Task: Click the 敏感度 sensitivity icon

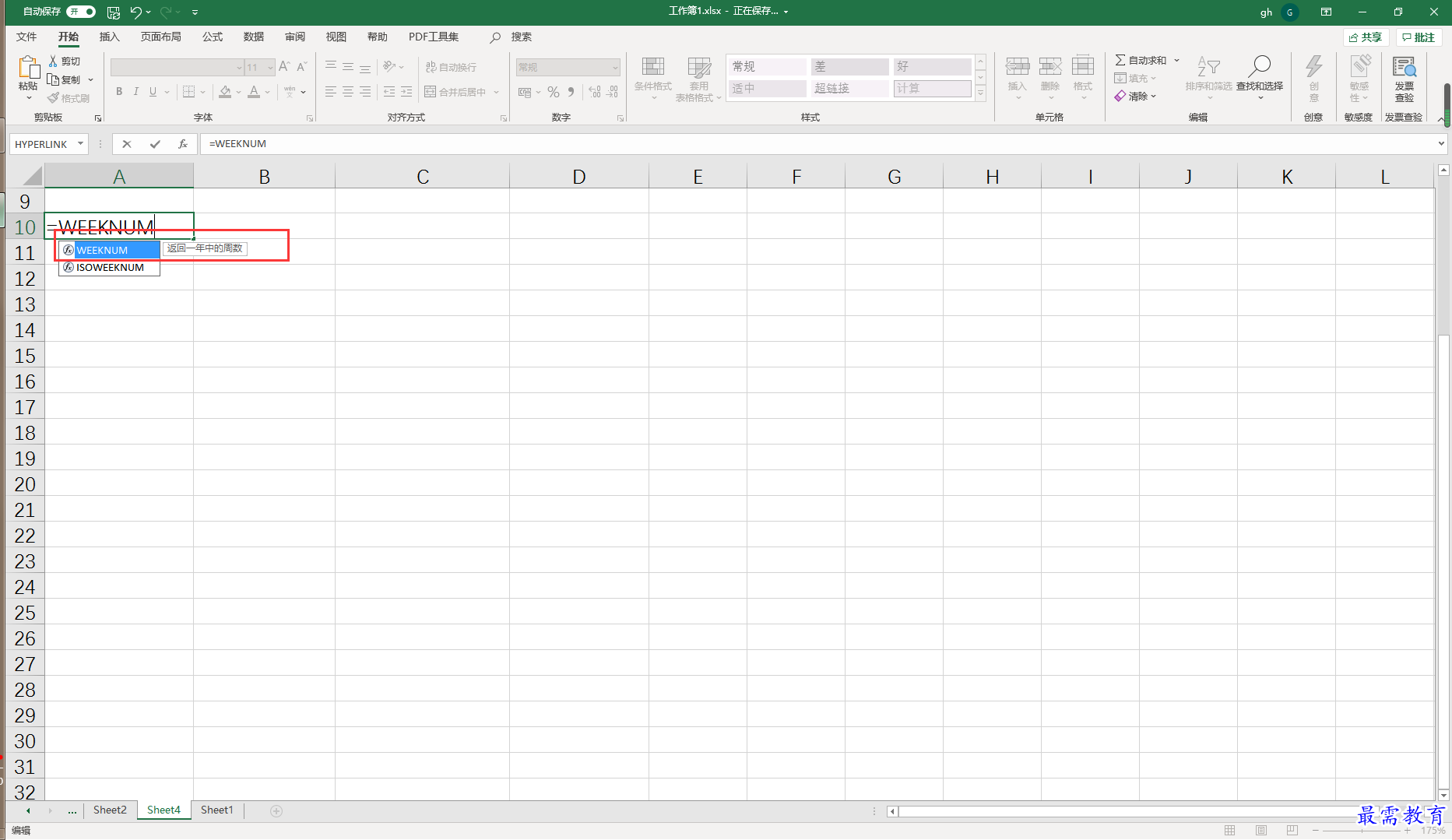Action: [x=1359, y=66]
